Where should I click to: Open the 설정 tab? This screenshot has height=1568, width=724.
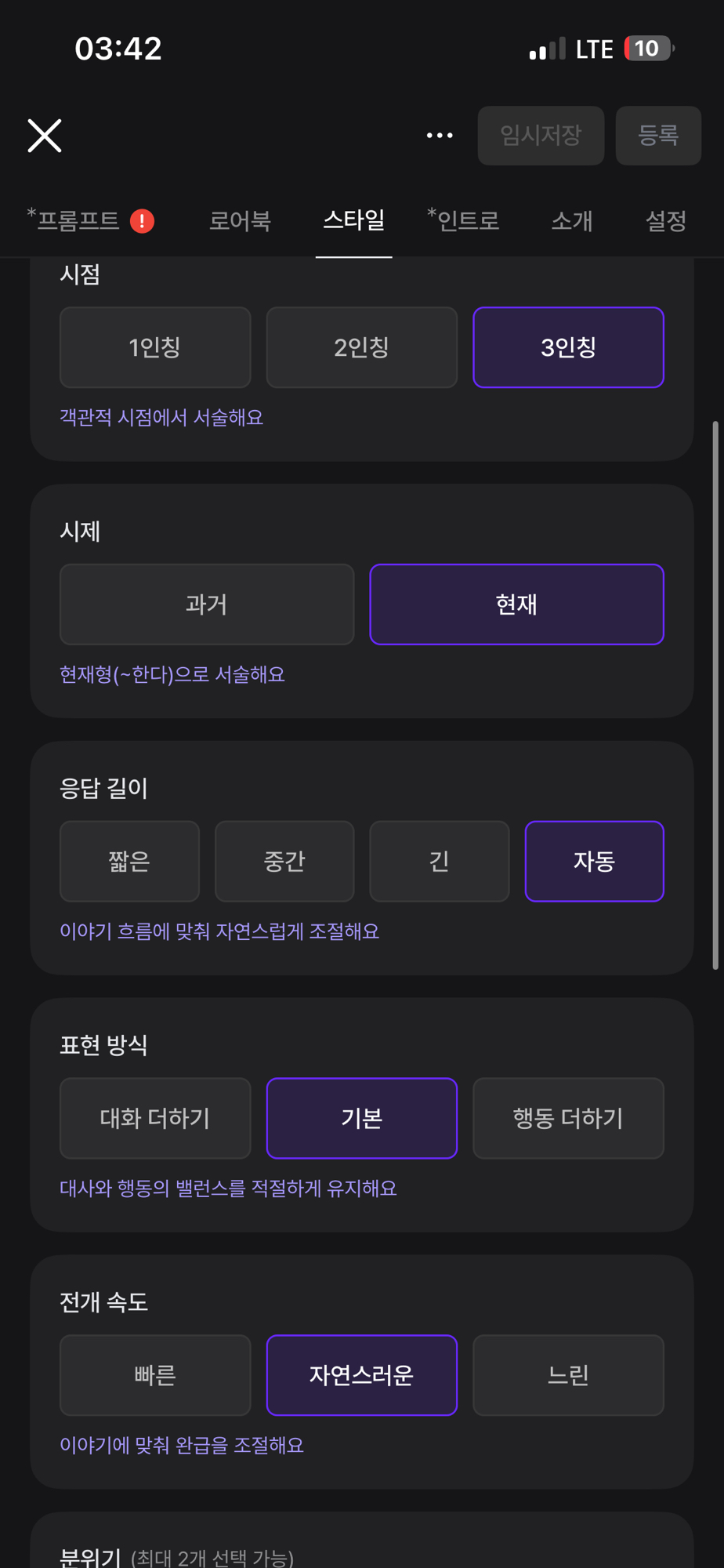pos(665,221)
